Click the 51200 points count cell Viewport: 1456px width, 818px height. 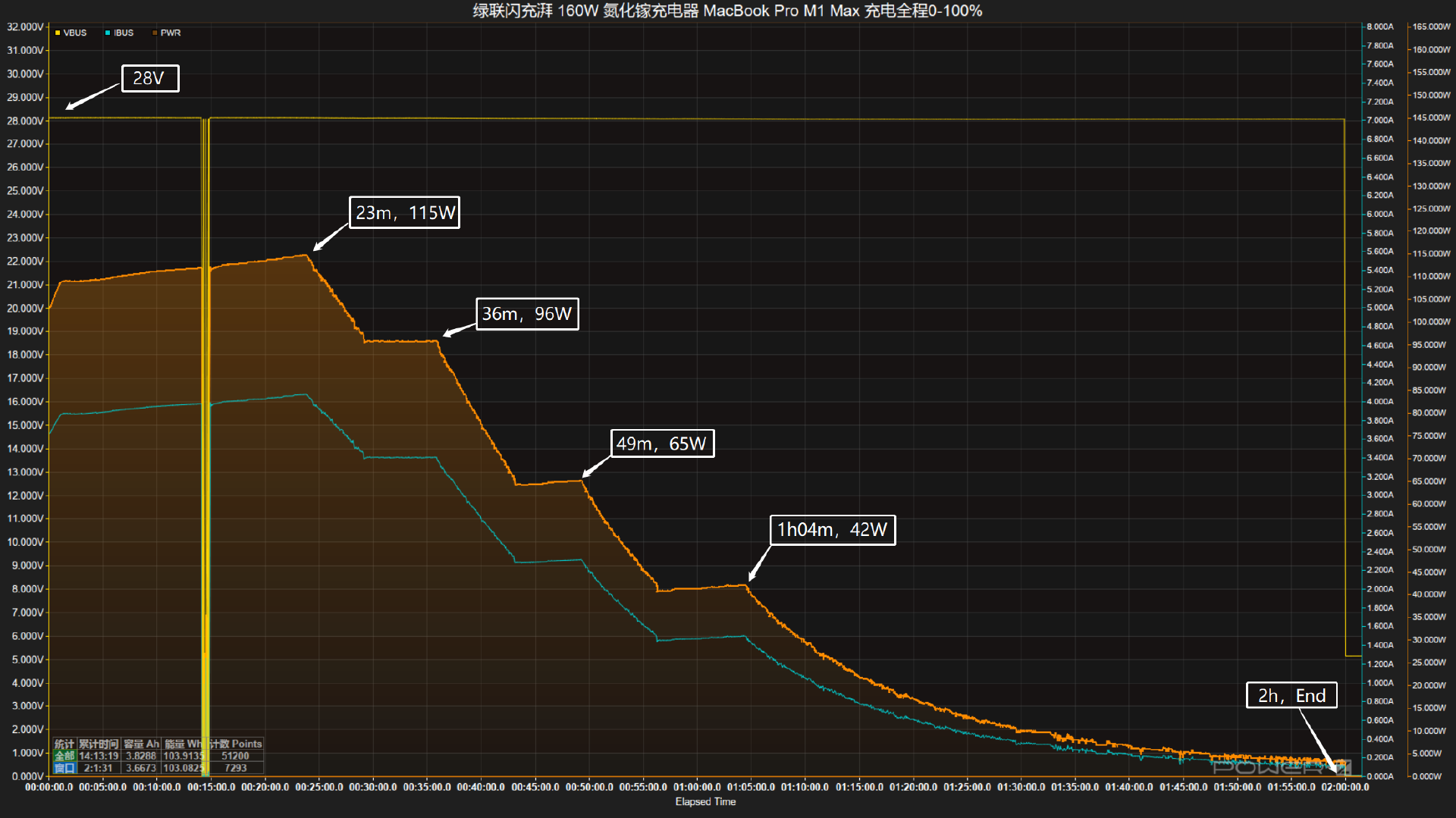tap(235, 756)
